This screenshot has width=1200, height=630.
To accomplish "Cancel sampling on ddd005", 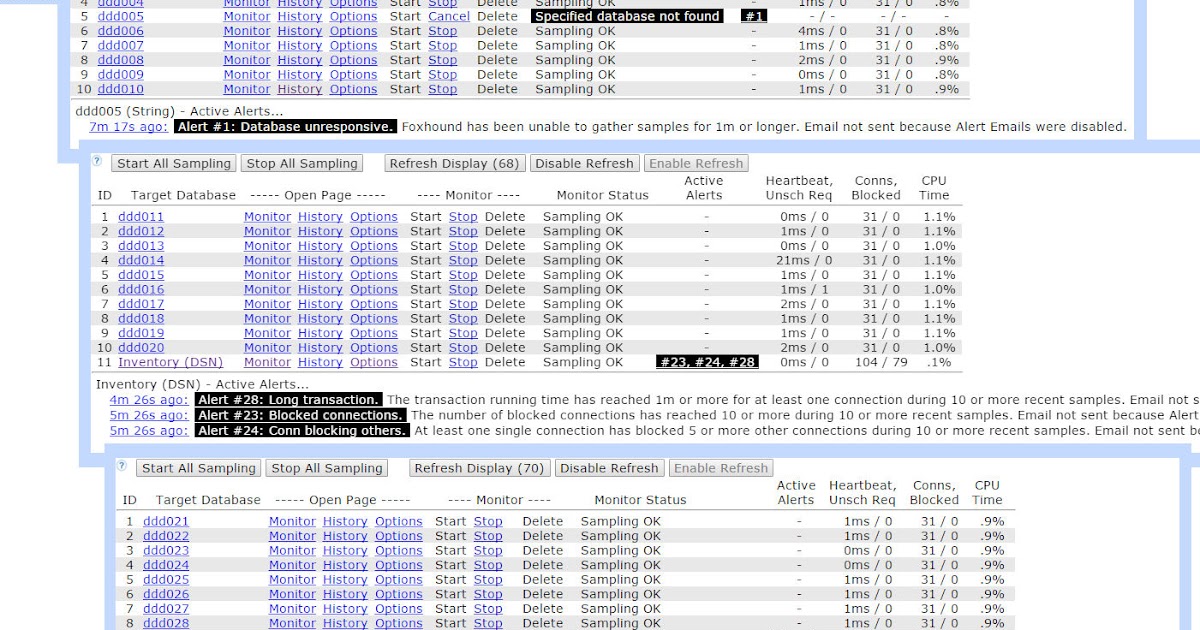I will coord(449,16).
